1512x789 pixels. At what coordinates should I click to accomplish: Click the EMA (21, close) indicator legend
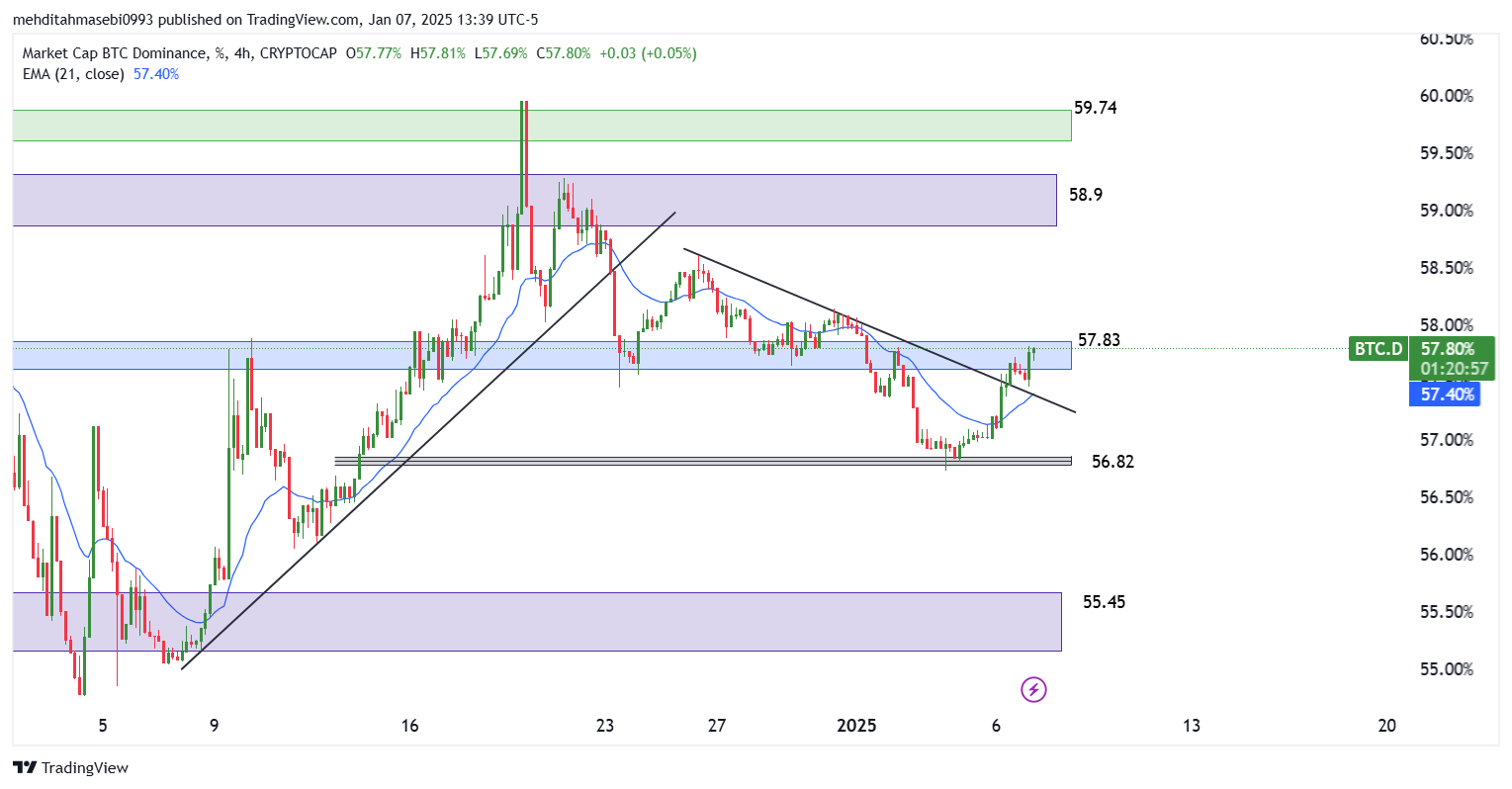point(74,74)
